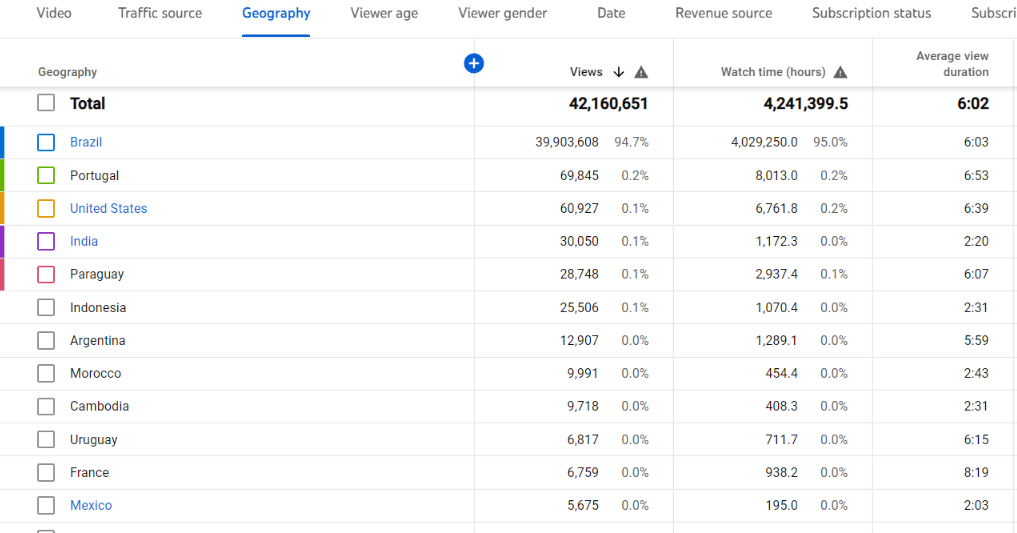
Task: Open the Viewer age tab
Action: 384,13
